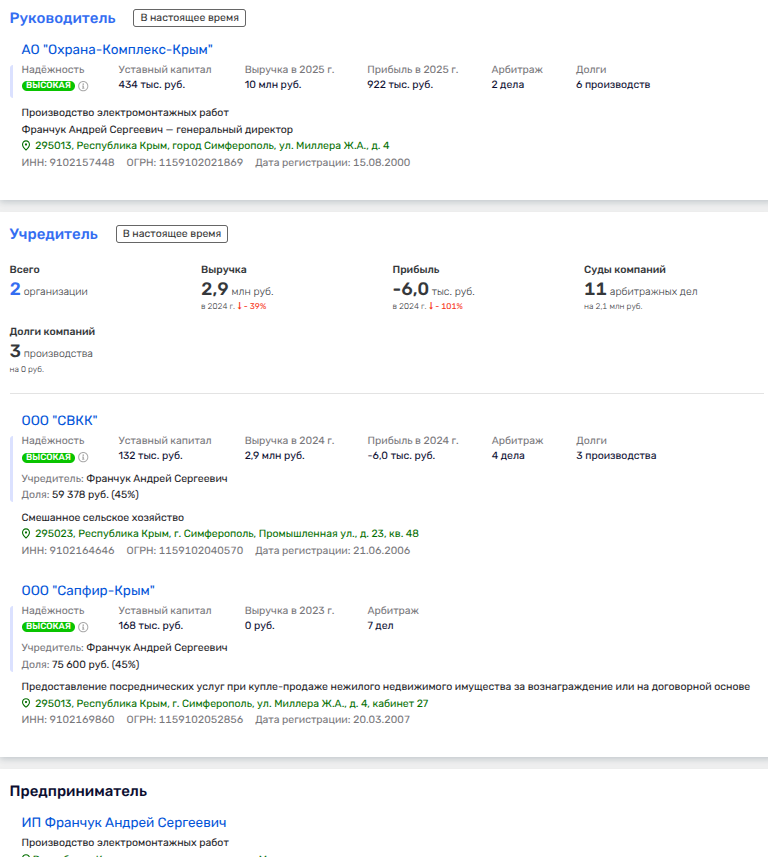Click "В настоящее время" button next to Учредитель

[172, 234]
